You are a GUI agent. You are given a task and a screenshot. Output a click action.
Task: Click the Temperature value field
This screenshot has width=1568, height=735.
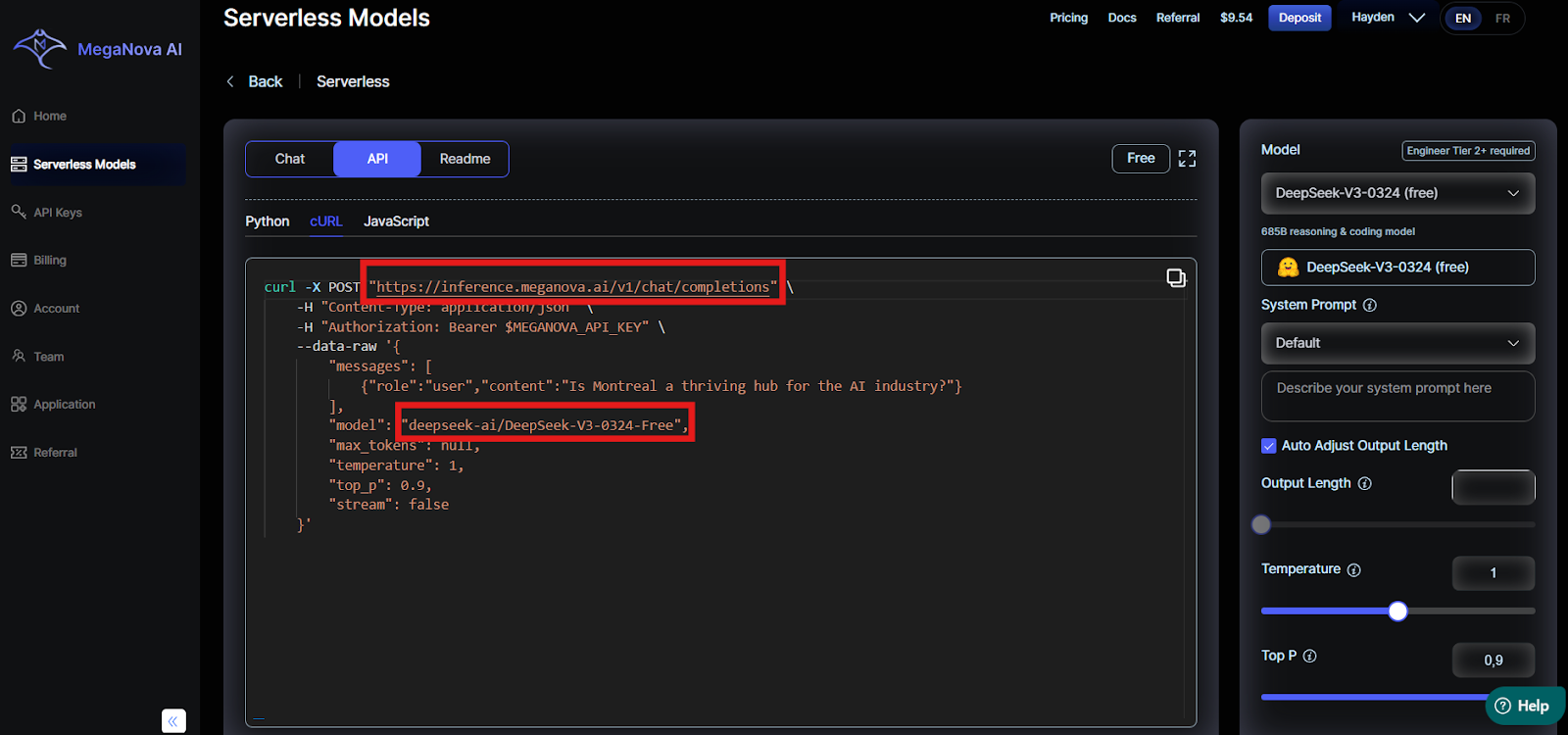(x=1494, y=573)
